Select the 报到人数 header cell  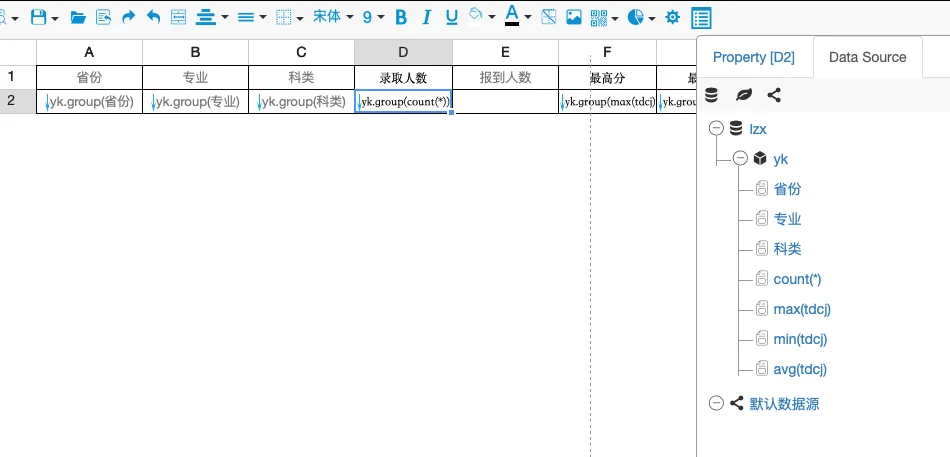click(505, 77)
